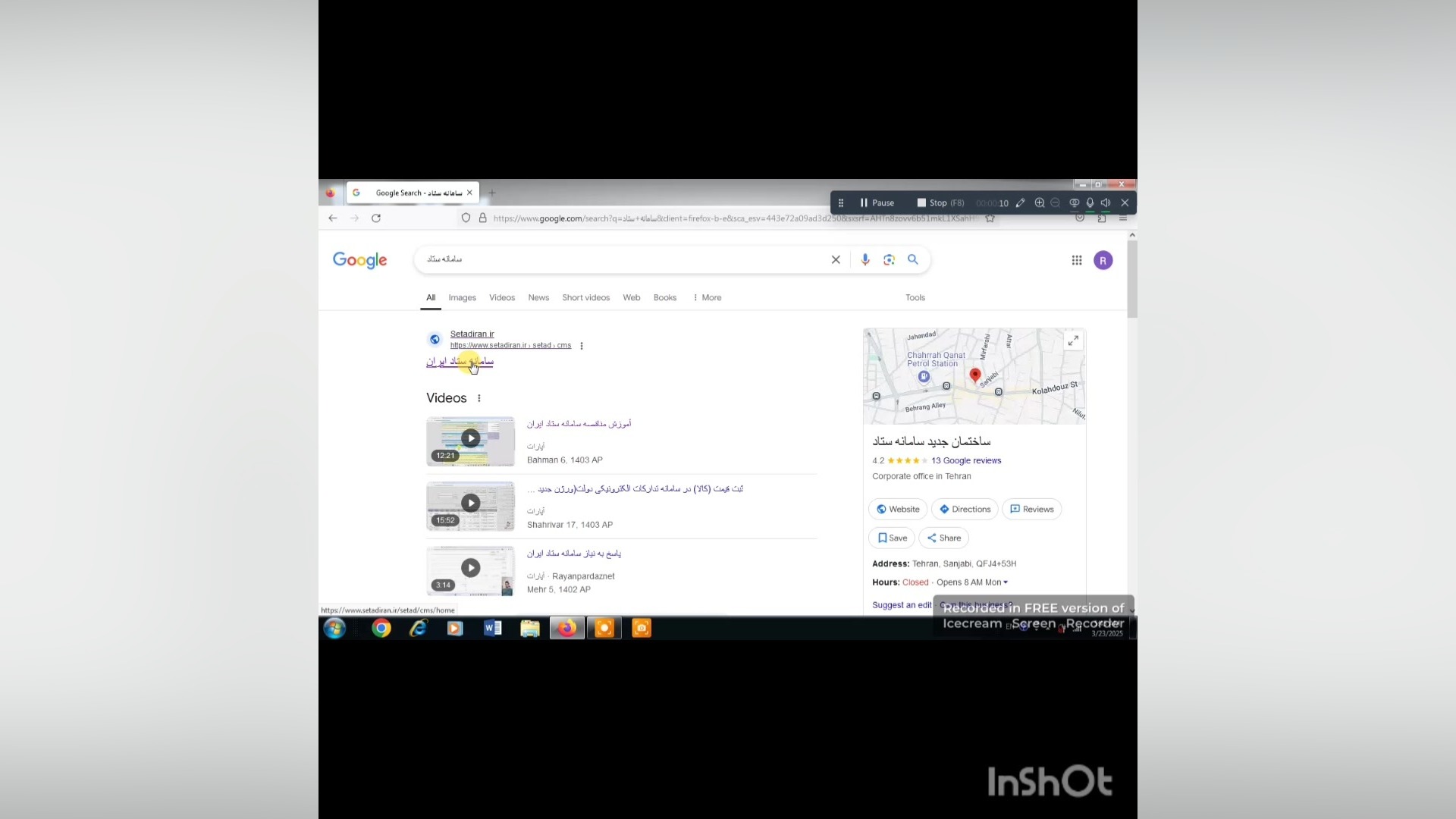Image resolution: width=1456 pixels, height=819 pixels.
Task: Save the place to your lists
Action: coord(892,538)
